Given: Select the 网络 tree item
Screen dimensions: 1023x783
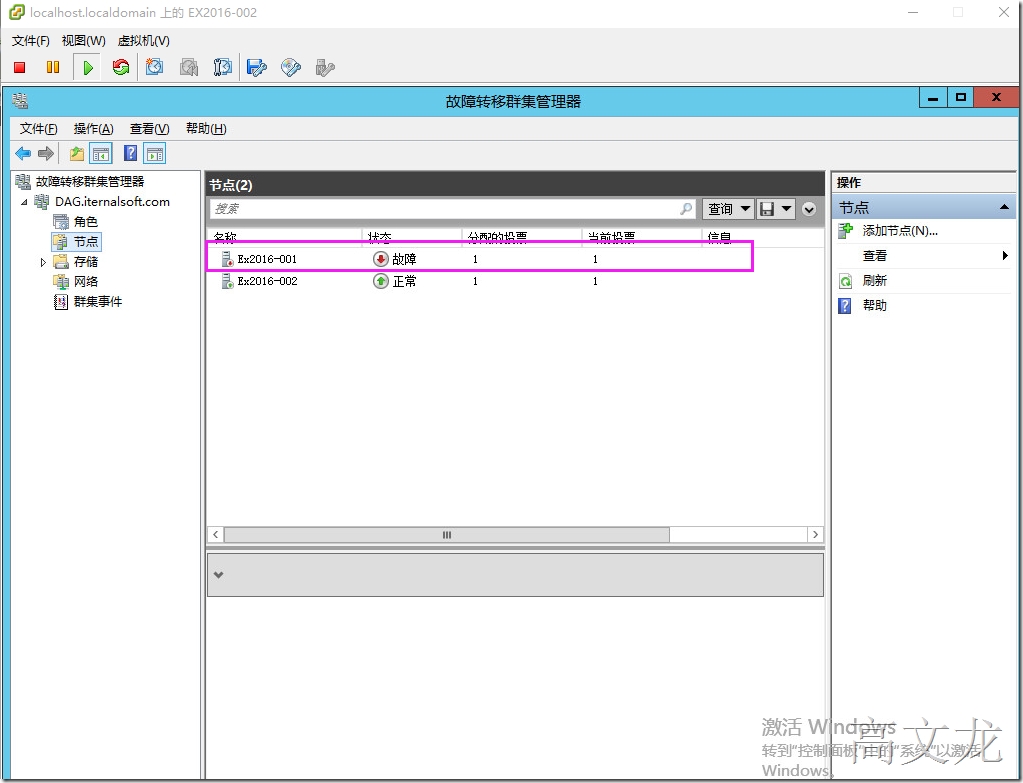Looking at the screenshot, I should tap(85, 282).
